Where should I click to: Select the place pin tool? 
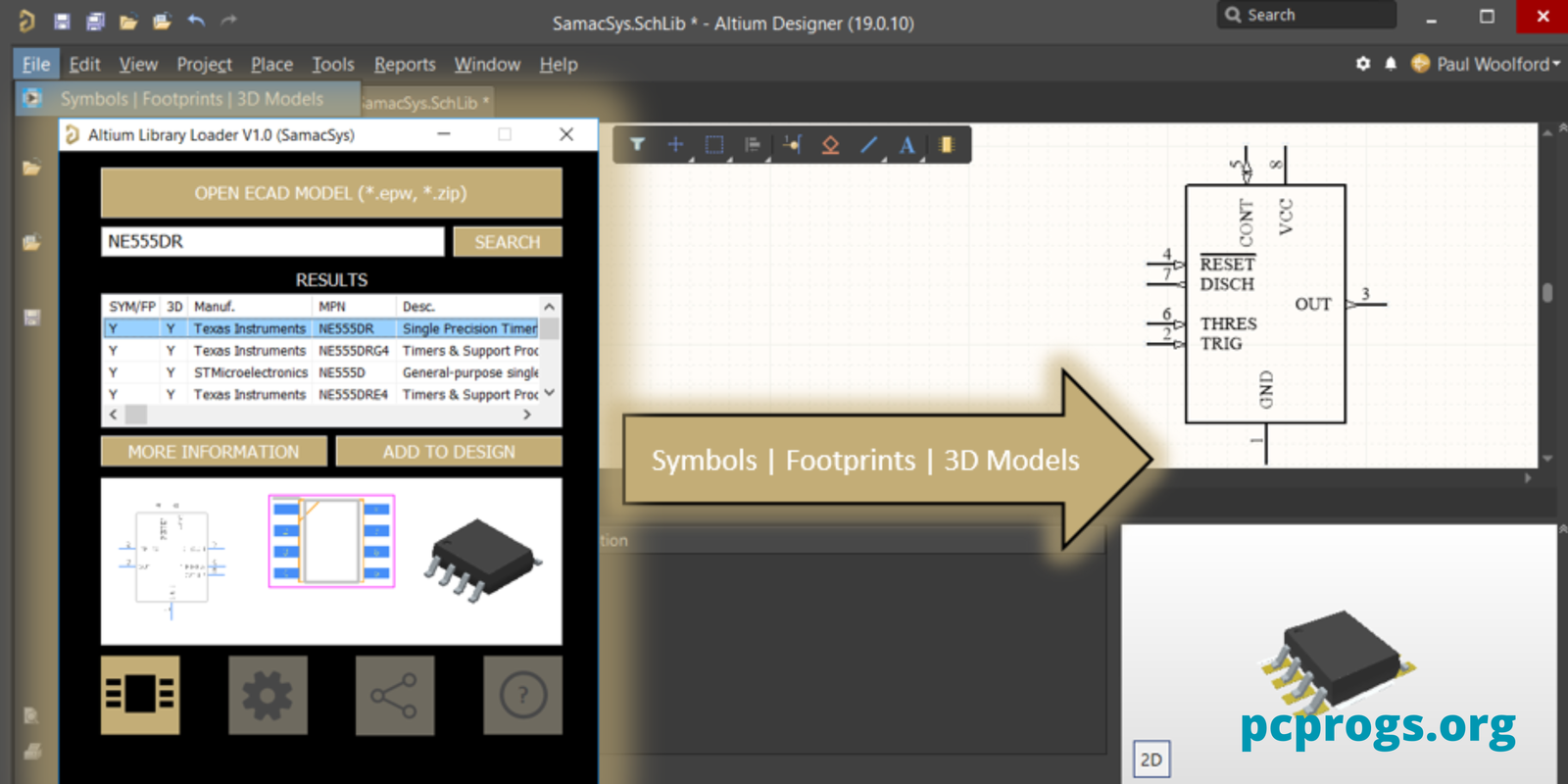pyautogui.click(x=792, y=145)
